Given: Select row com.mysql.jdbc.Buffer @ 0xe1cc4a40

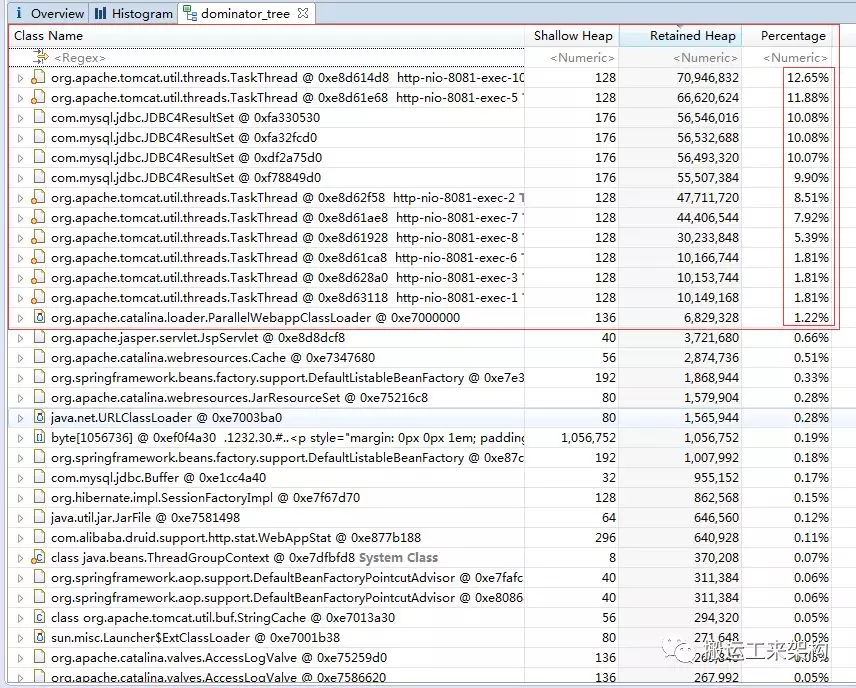Looking at the screenshot, I should pyautogui.click(x=419, y=478).
